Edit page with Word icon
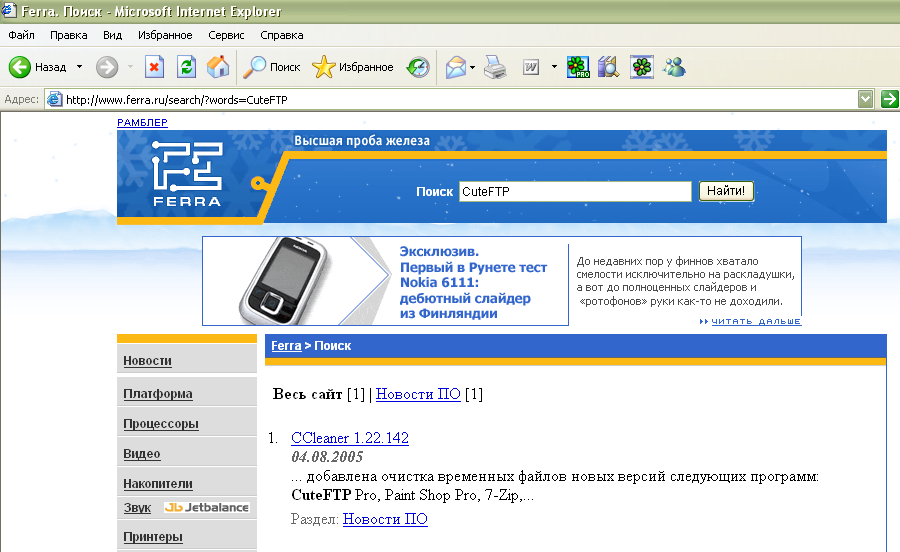The height and width of the screenshot is (552, 900). pyautogui.click(x=531, y=67)
